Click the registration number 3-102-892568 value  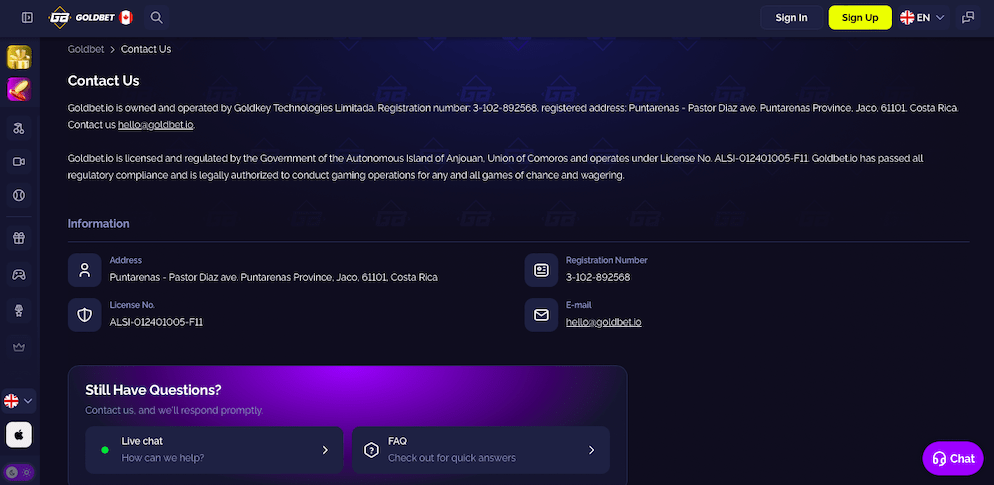click(x=598, y=277)
